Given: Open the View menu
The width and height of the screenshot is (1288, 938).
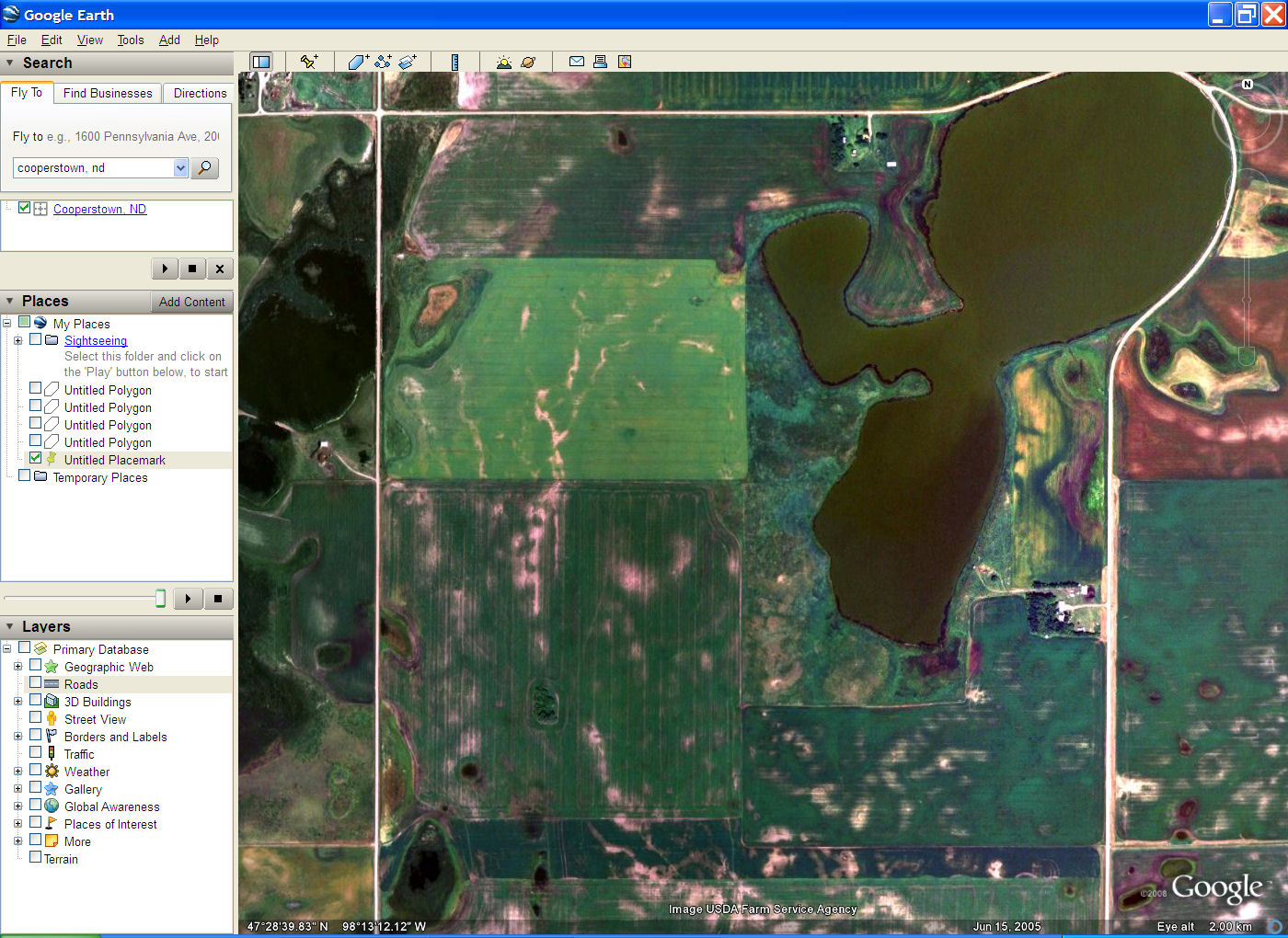Looking at the screenshot, I should (90, 40).
